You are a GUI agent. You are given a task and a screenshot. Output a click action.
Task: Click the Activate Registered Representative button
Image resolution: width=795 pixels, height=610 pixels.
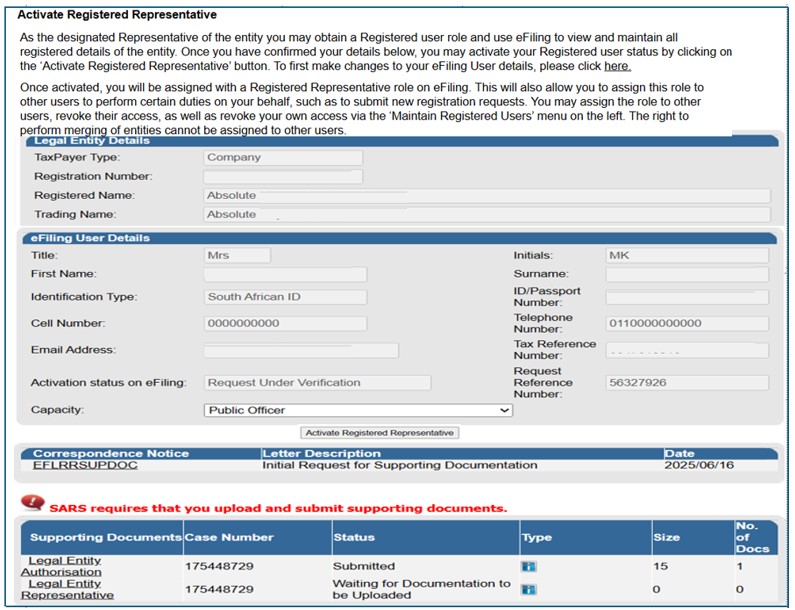pyautogui.click(x=380, y=433)
